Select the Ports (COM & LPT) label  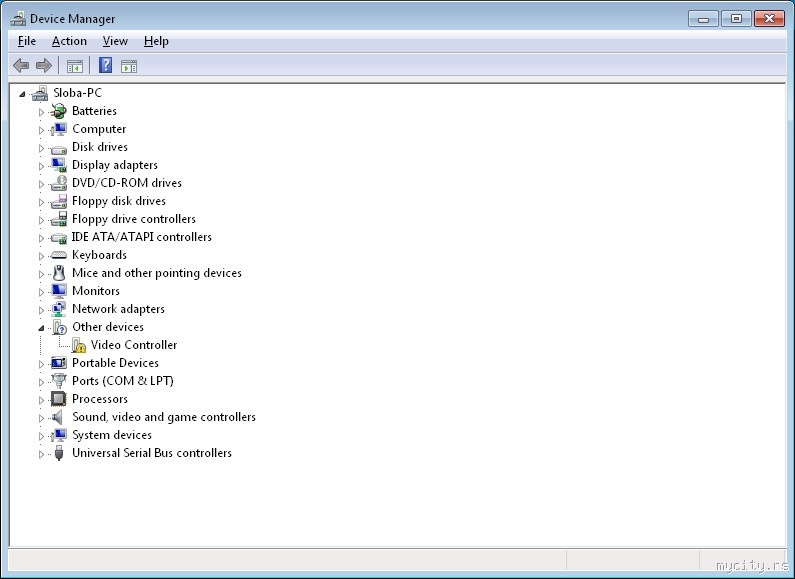pos(123,381)
